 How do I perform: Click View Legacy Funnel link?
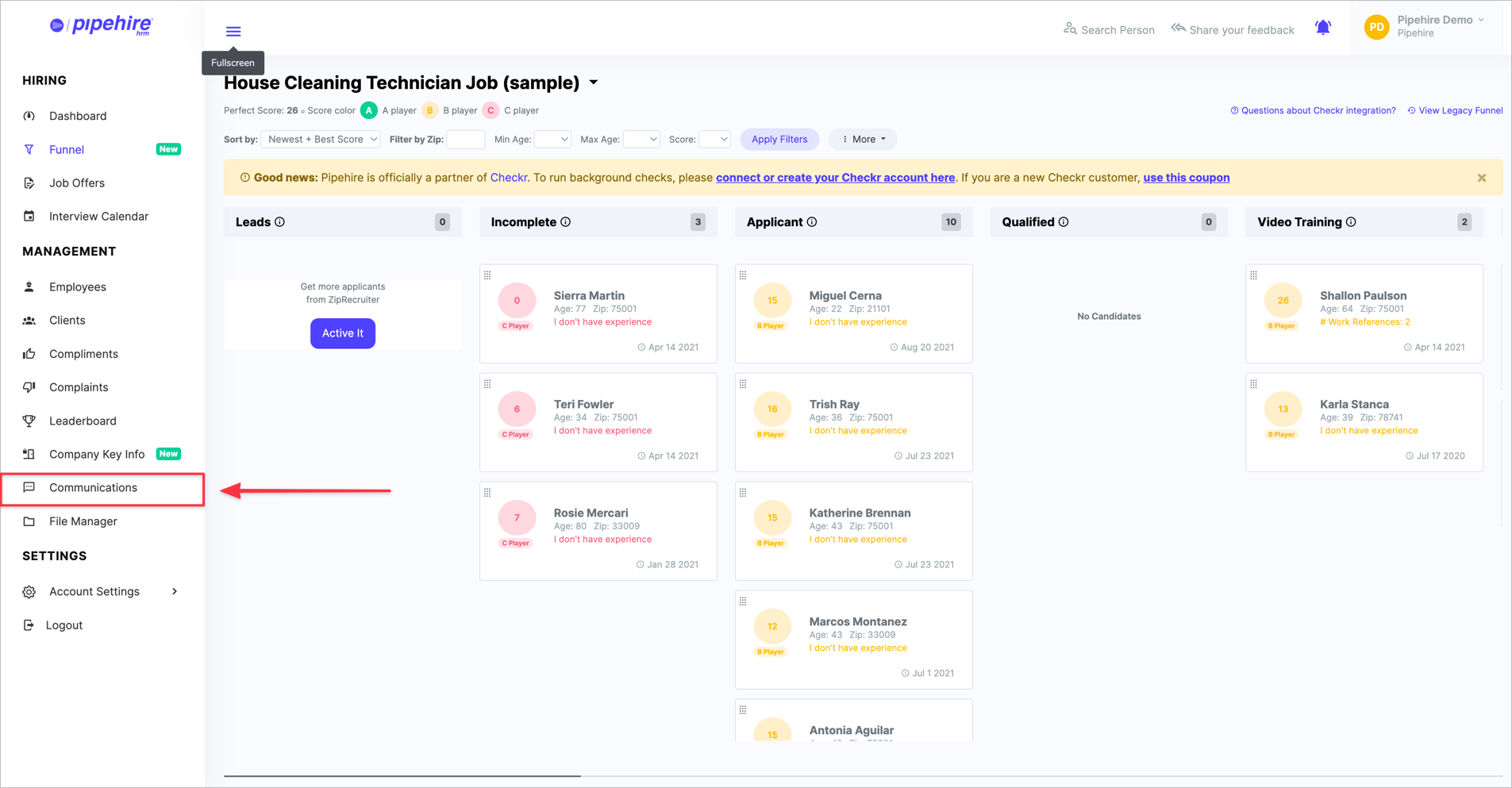click(x=1455, y=111)
